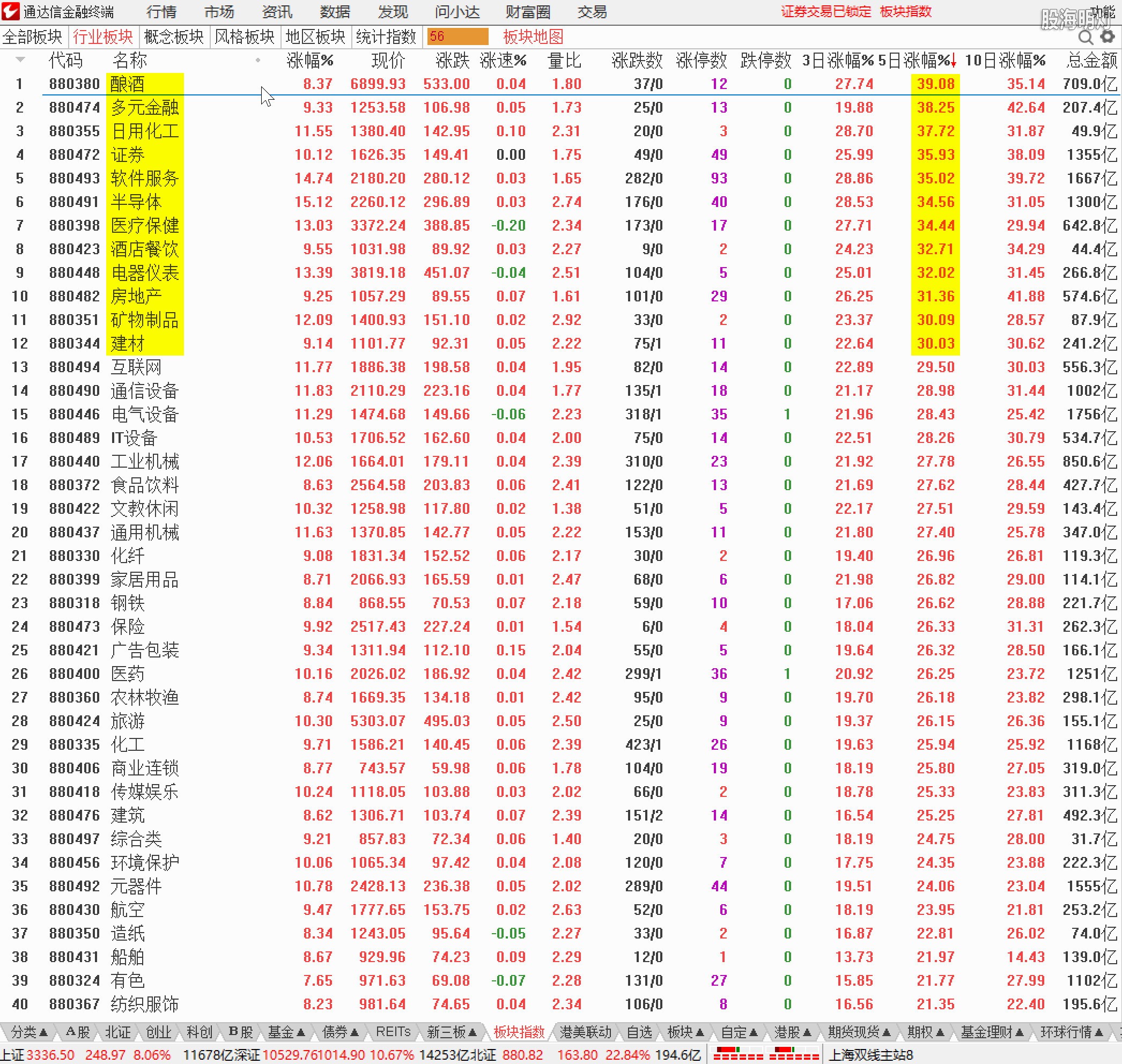Expand the 分类 bottom tab menu
The image size is (1122, 1064).
click(29, 1032)
